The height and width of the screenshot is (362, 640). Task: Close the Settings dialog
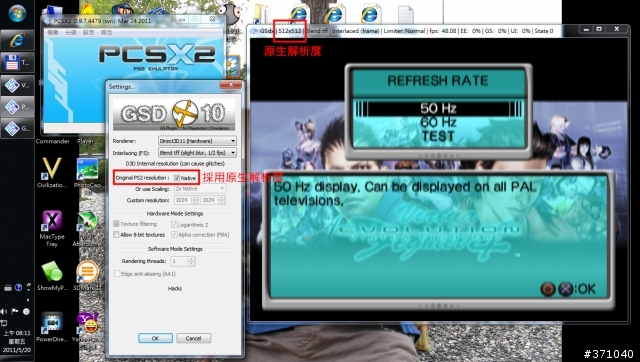[x=231, y=84]
